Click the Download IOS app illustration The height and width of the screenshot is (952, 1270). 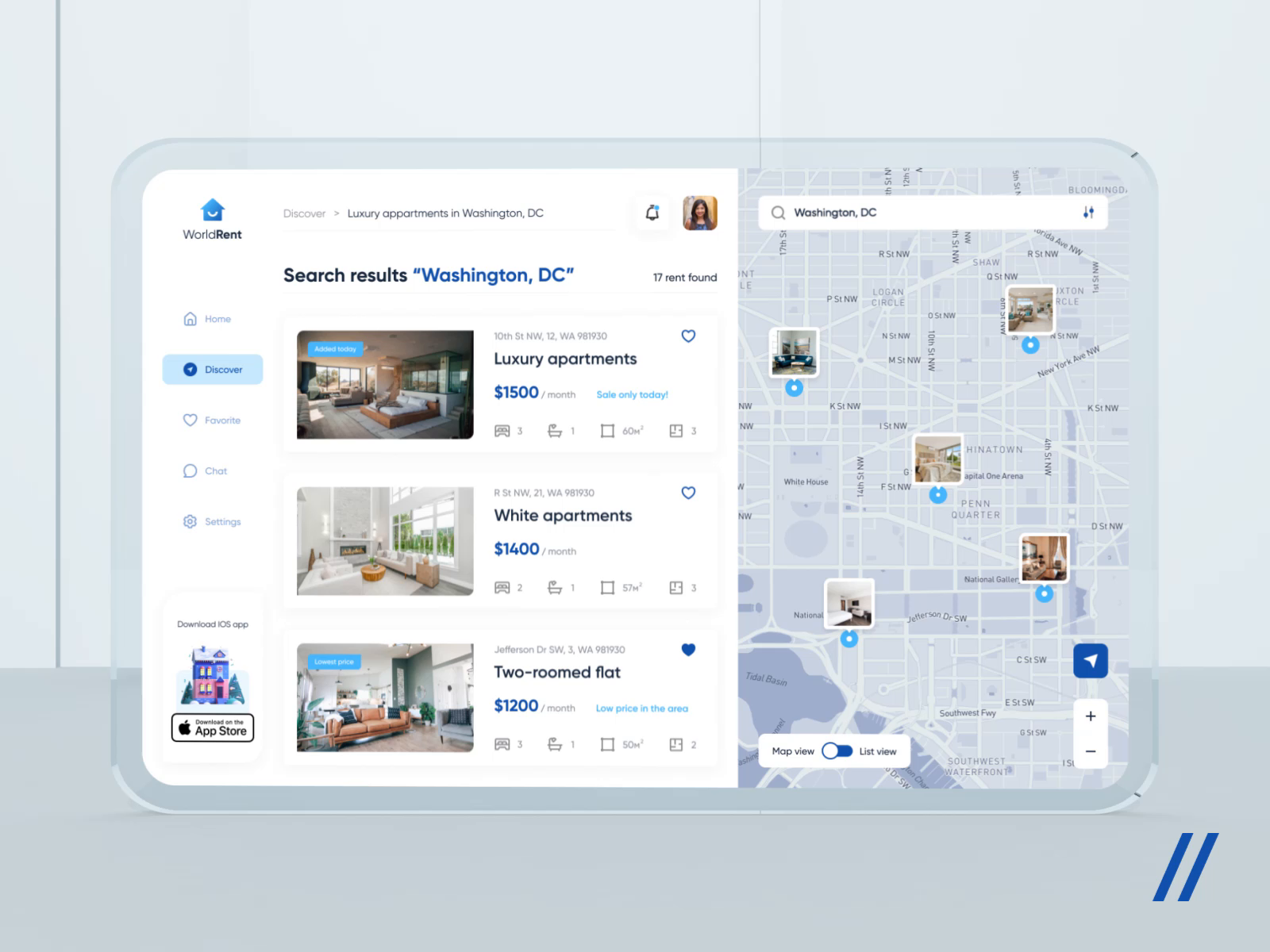[213, 675]
